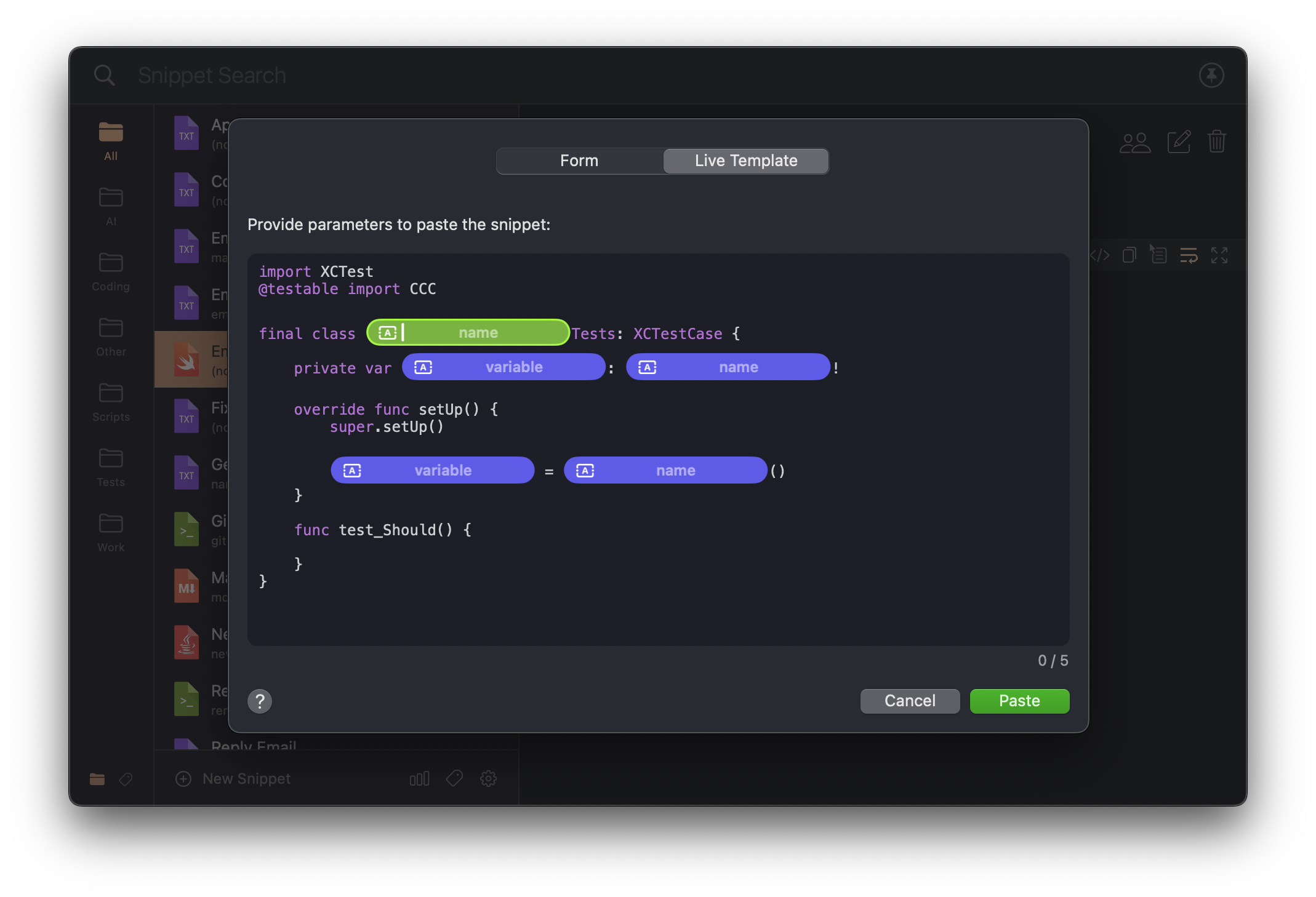Select tags view icon at bottom left

click(x=126, y=779)
